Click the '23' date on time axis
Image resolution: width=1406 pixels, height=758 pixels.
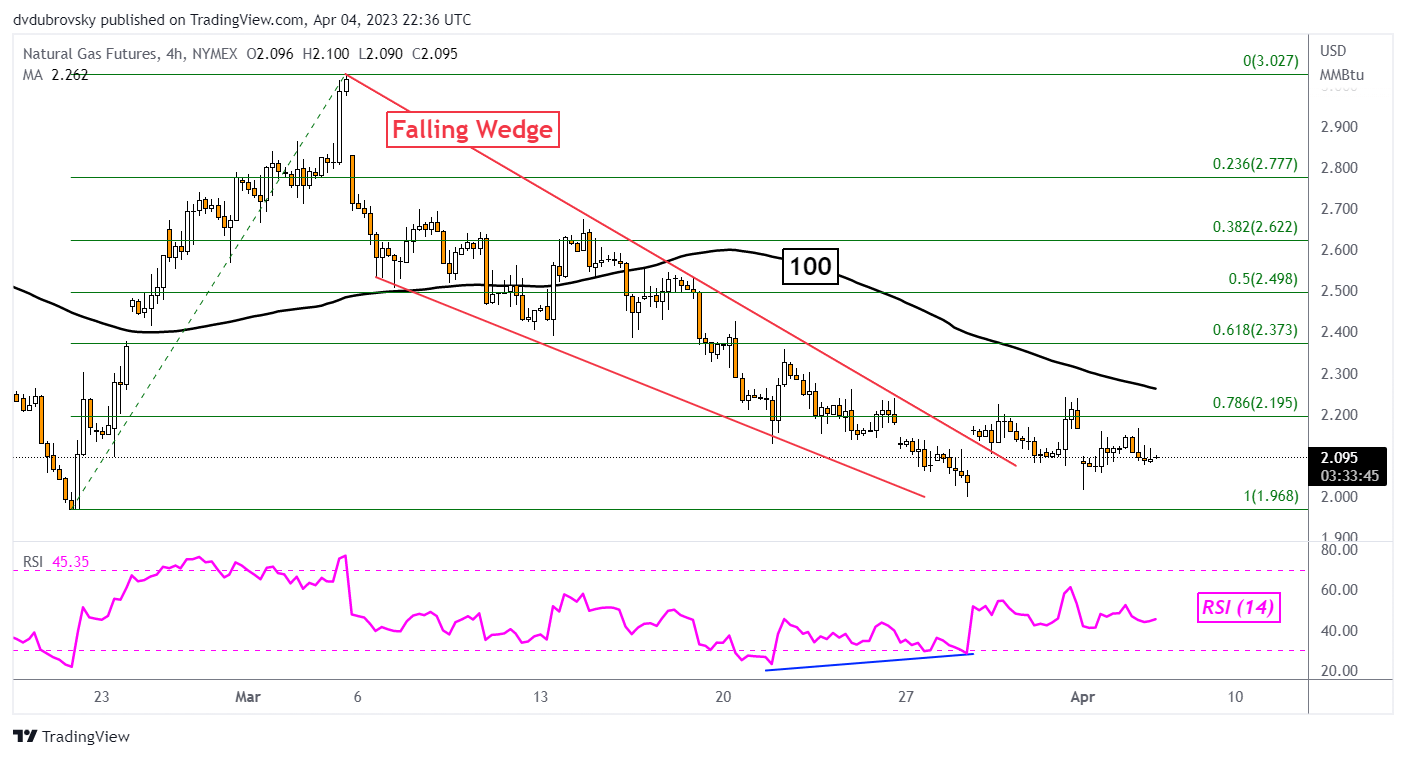click(x=104, y=697)
